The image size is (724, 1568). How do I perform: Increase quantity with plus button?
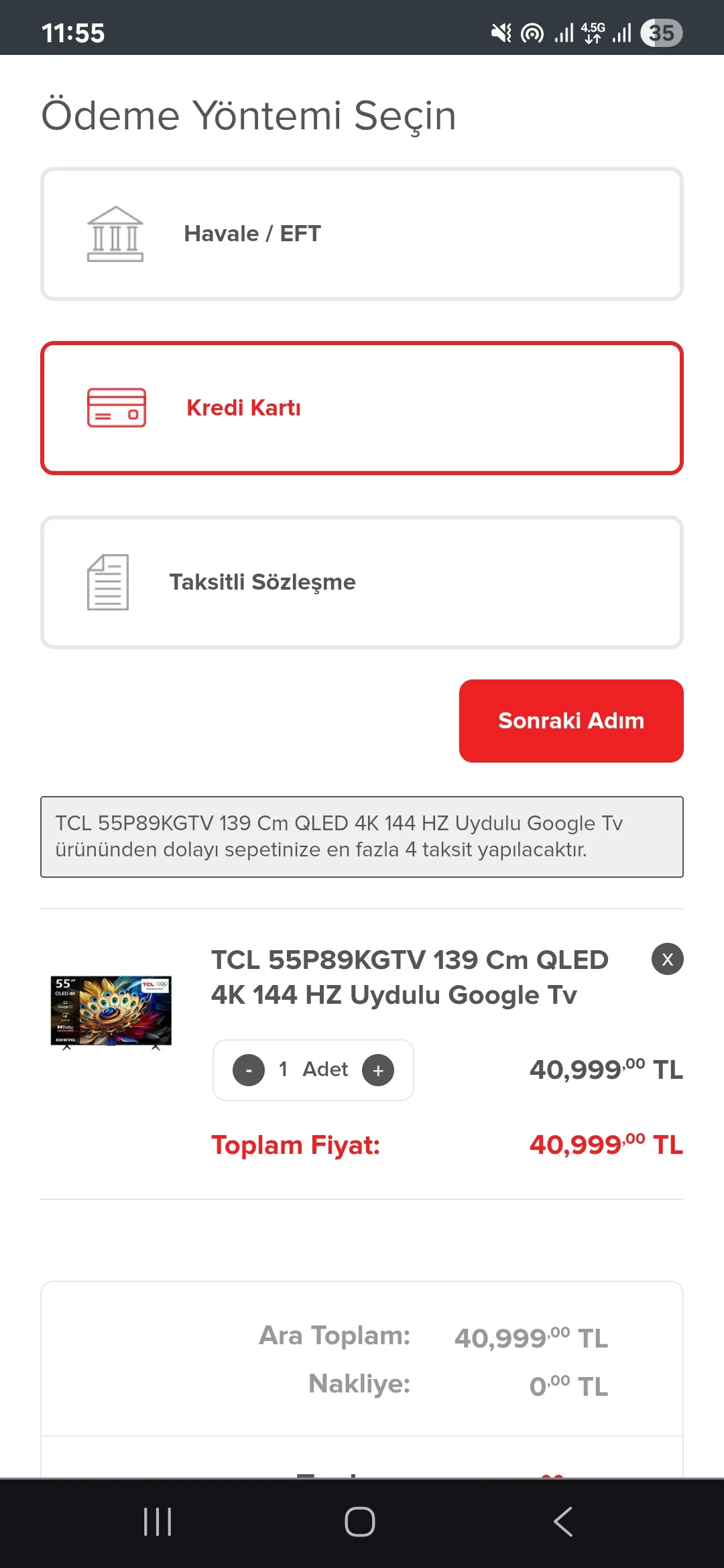[x=378, y=1070]
